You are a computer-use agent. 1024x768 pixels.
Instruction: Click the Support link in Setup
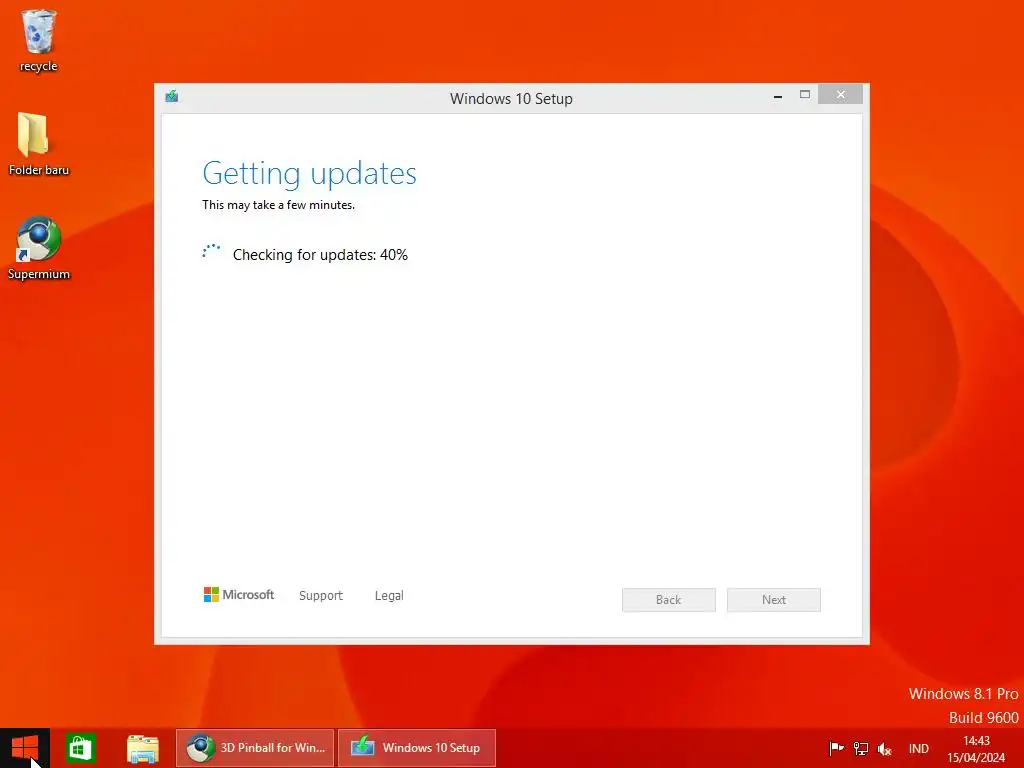point(321,596)
